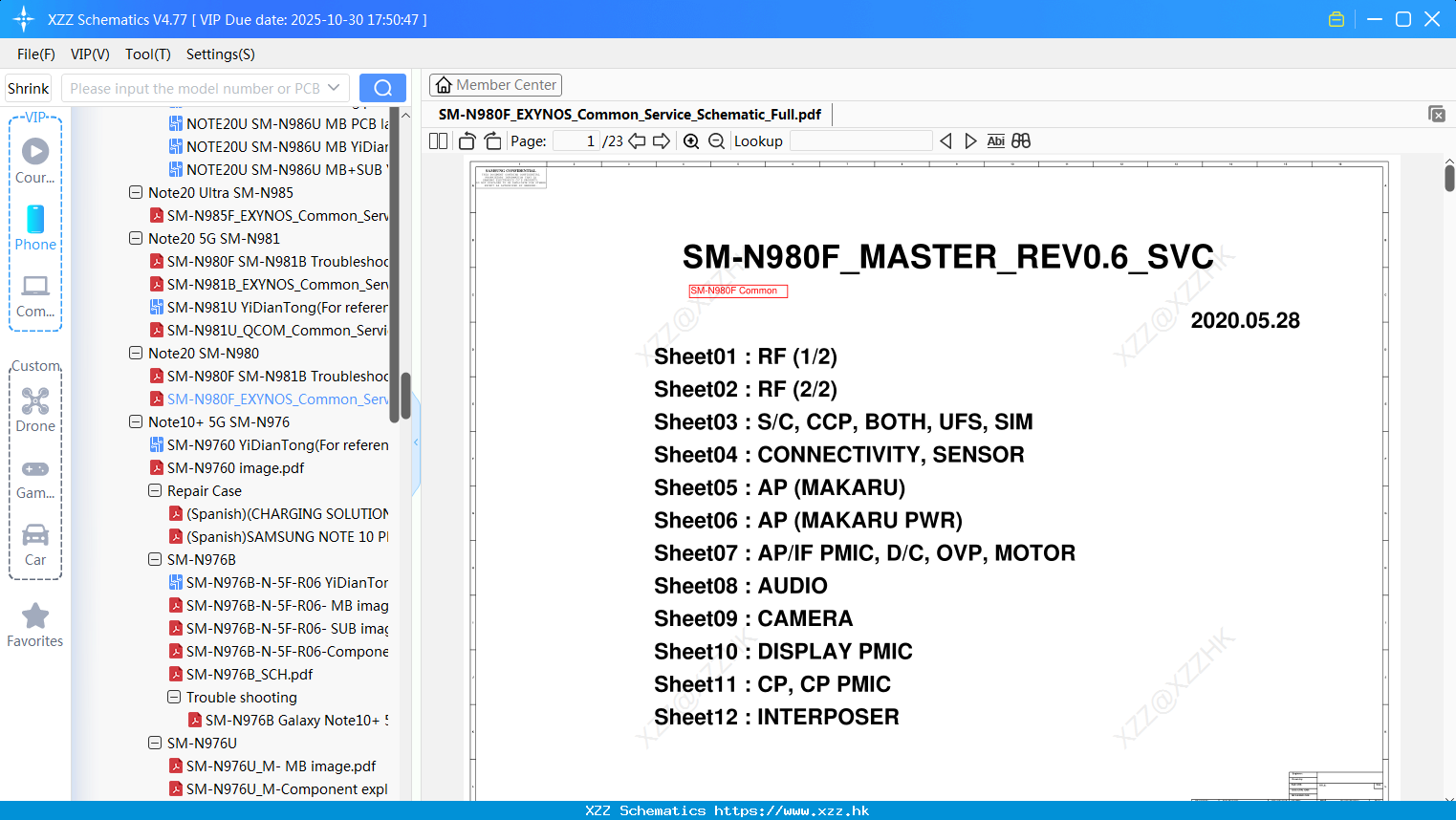
Task: Rotate the schematic page counterclockwise
Action: pyautogui.click(x=466, y=140)
